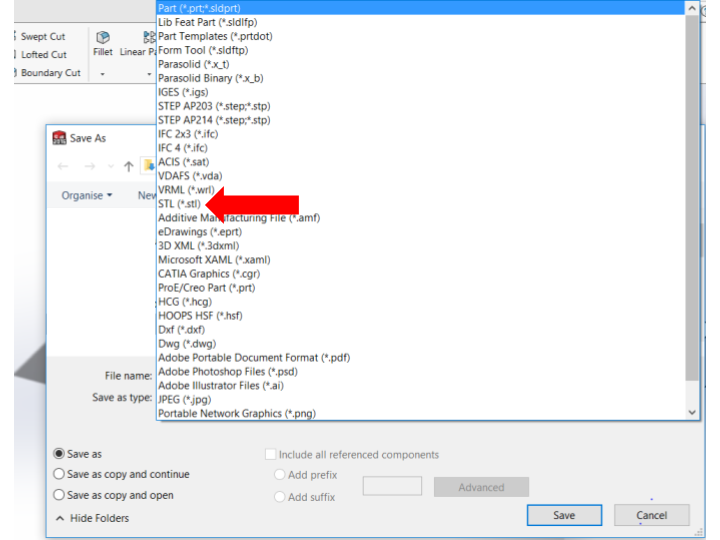Select Portable Network Graphics (*.png)
Screen dimensions: 720x540
[421, 414]
